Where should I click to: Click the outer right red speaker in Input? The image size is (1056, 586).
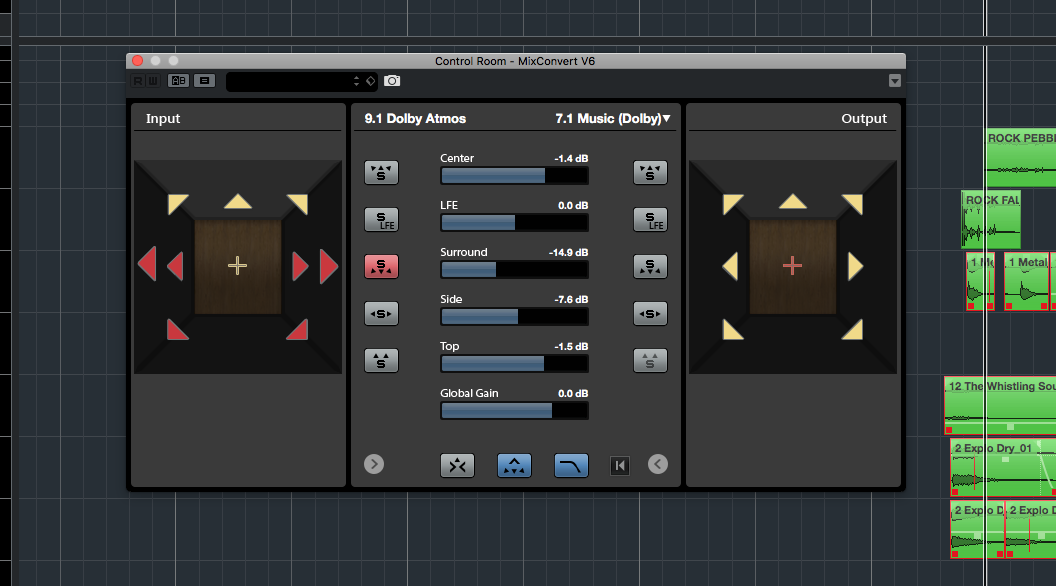point(329,266)
